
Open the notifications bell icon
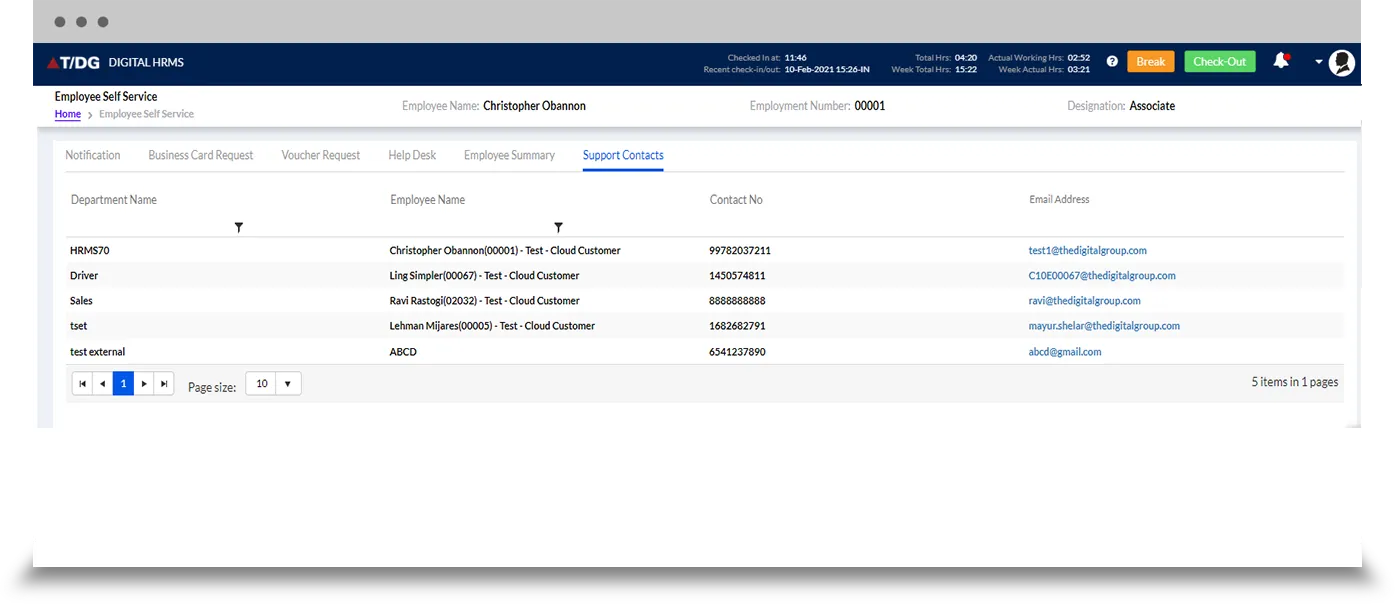(x=1280, y=61)
